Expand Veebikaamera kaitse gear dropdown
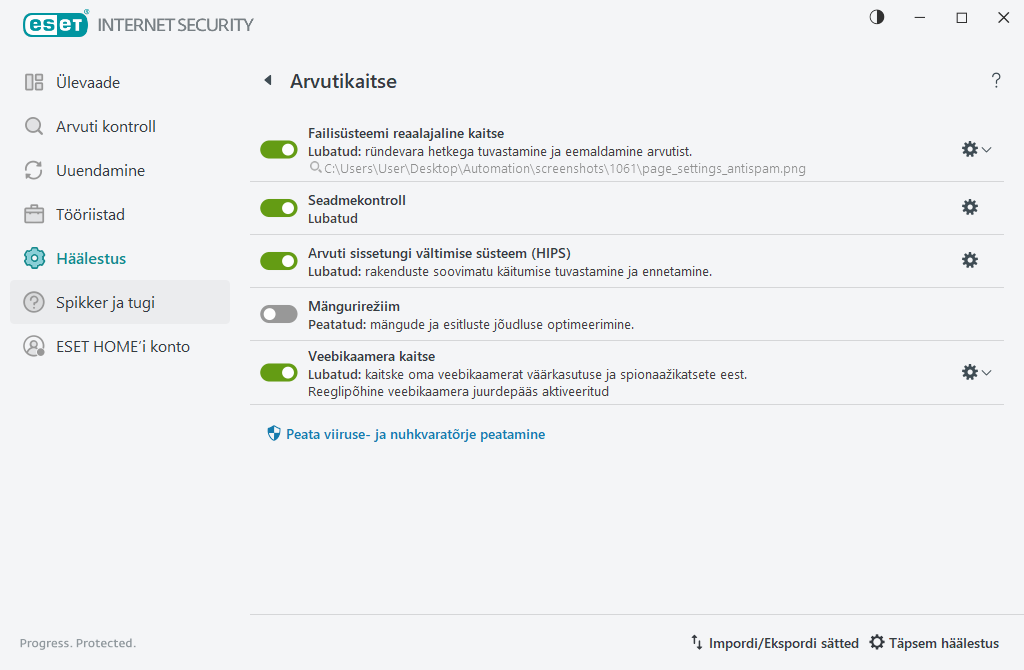Image resolution: width=1024 pixels, height=670 pixels. tap(976, 372)
